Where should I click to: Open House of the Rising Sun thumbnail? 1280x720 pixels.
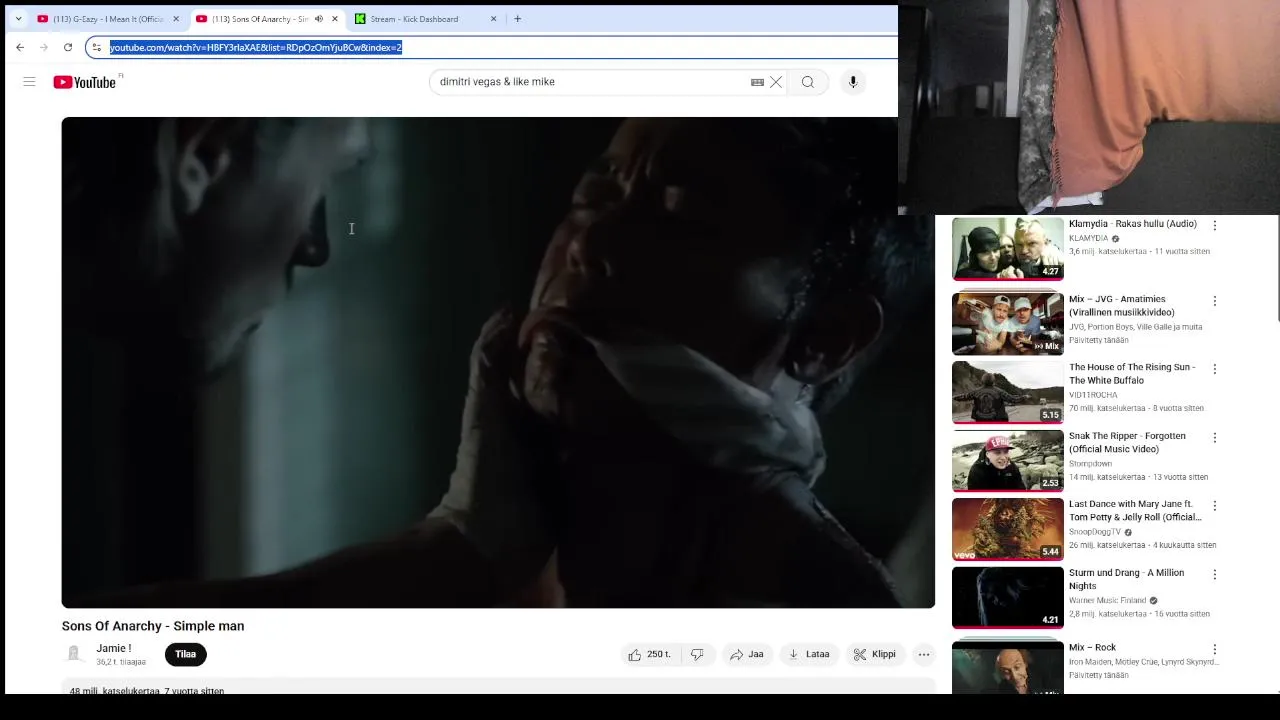1008,392
